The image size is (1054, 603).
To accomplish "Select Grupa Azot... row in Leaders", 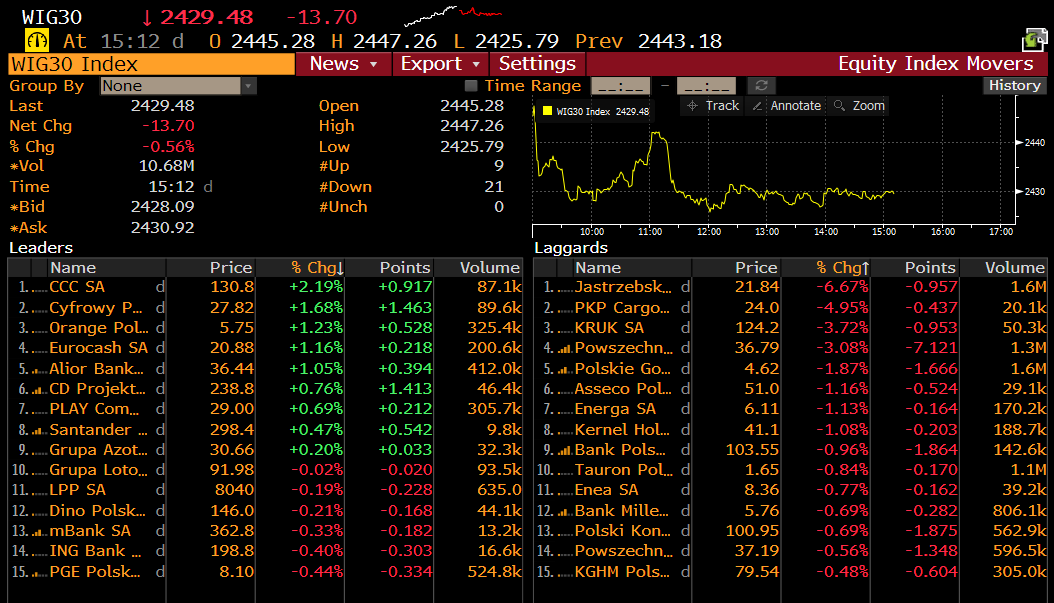I will point(265,450).
